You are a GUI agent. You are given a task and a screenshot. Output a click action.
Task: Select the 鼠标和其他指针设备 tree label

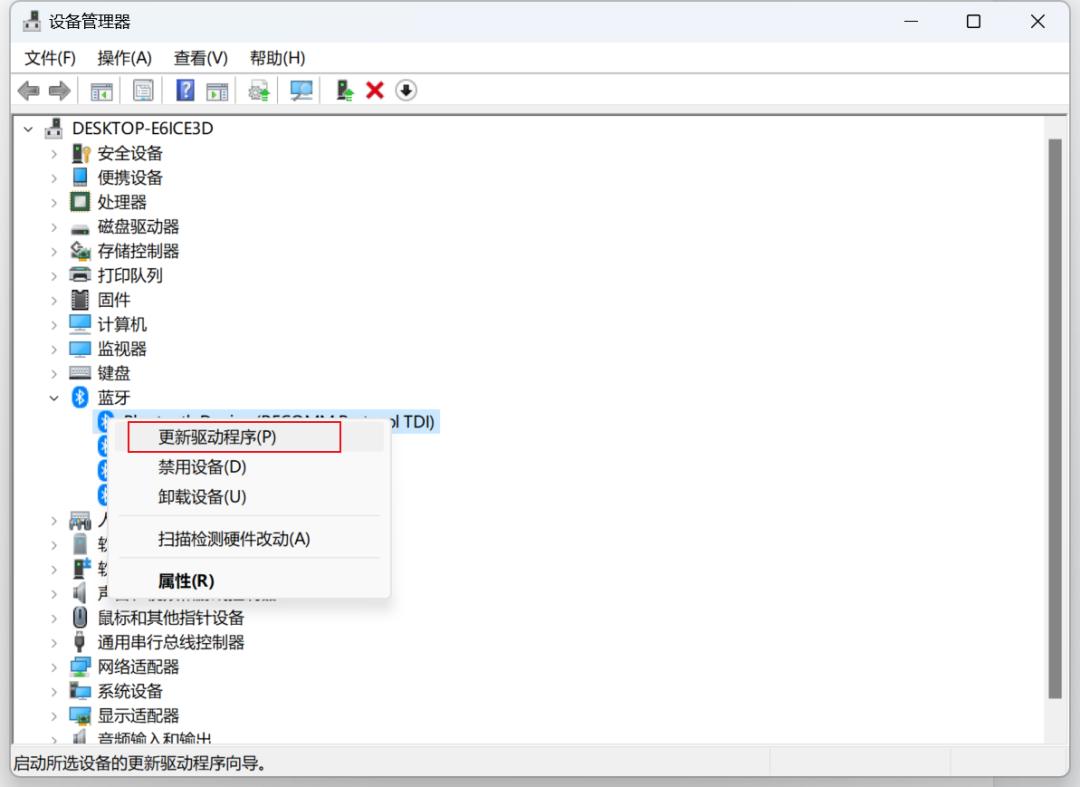pyautogui.click(x=170, y=617)
